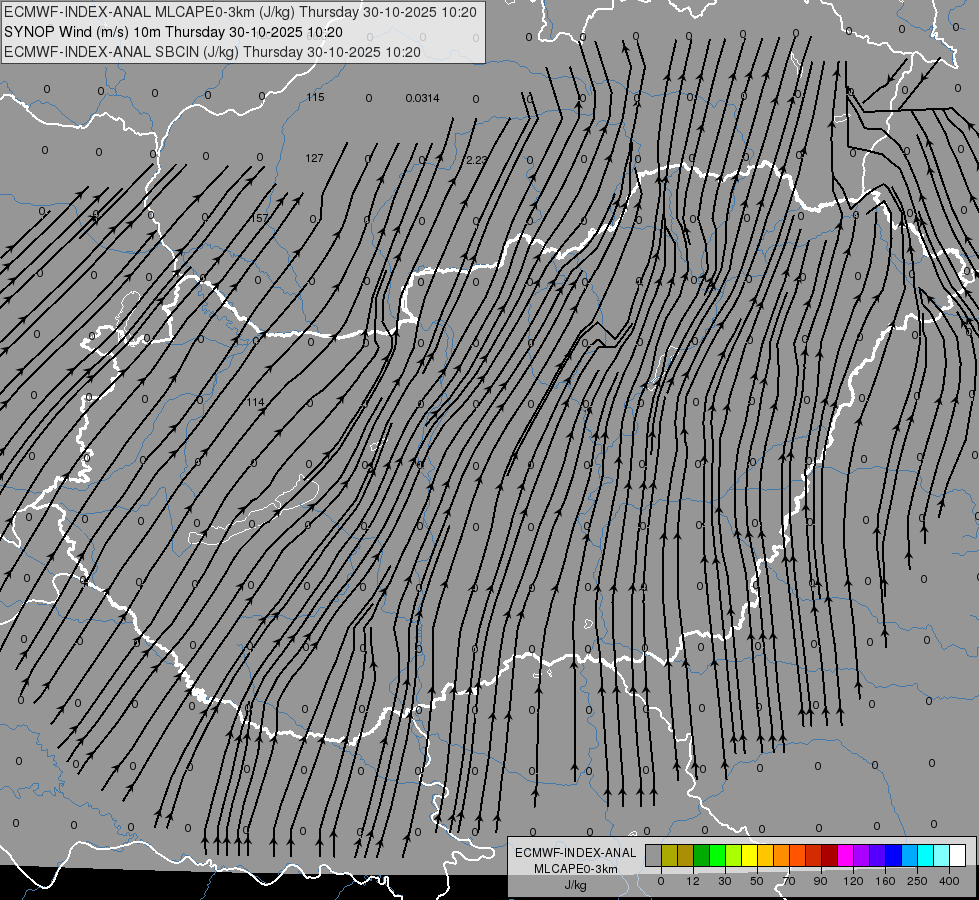Click the legend unit J/kg

point(575,885)
